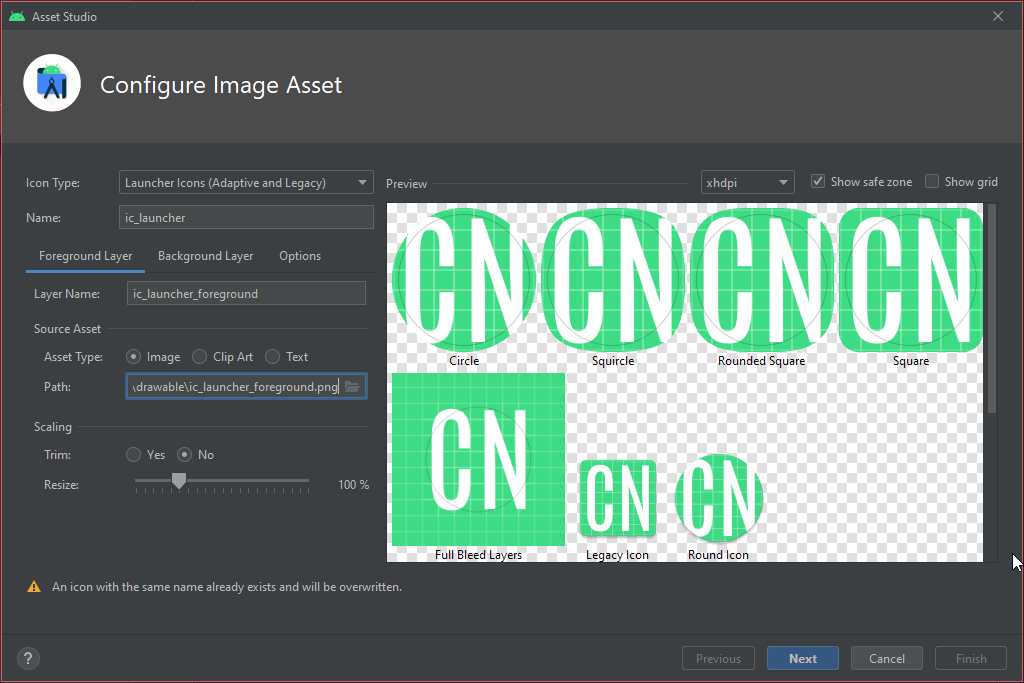1024x683 pixels.
Task: Click the Square icon preview
Action: [910, 280]
